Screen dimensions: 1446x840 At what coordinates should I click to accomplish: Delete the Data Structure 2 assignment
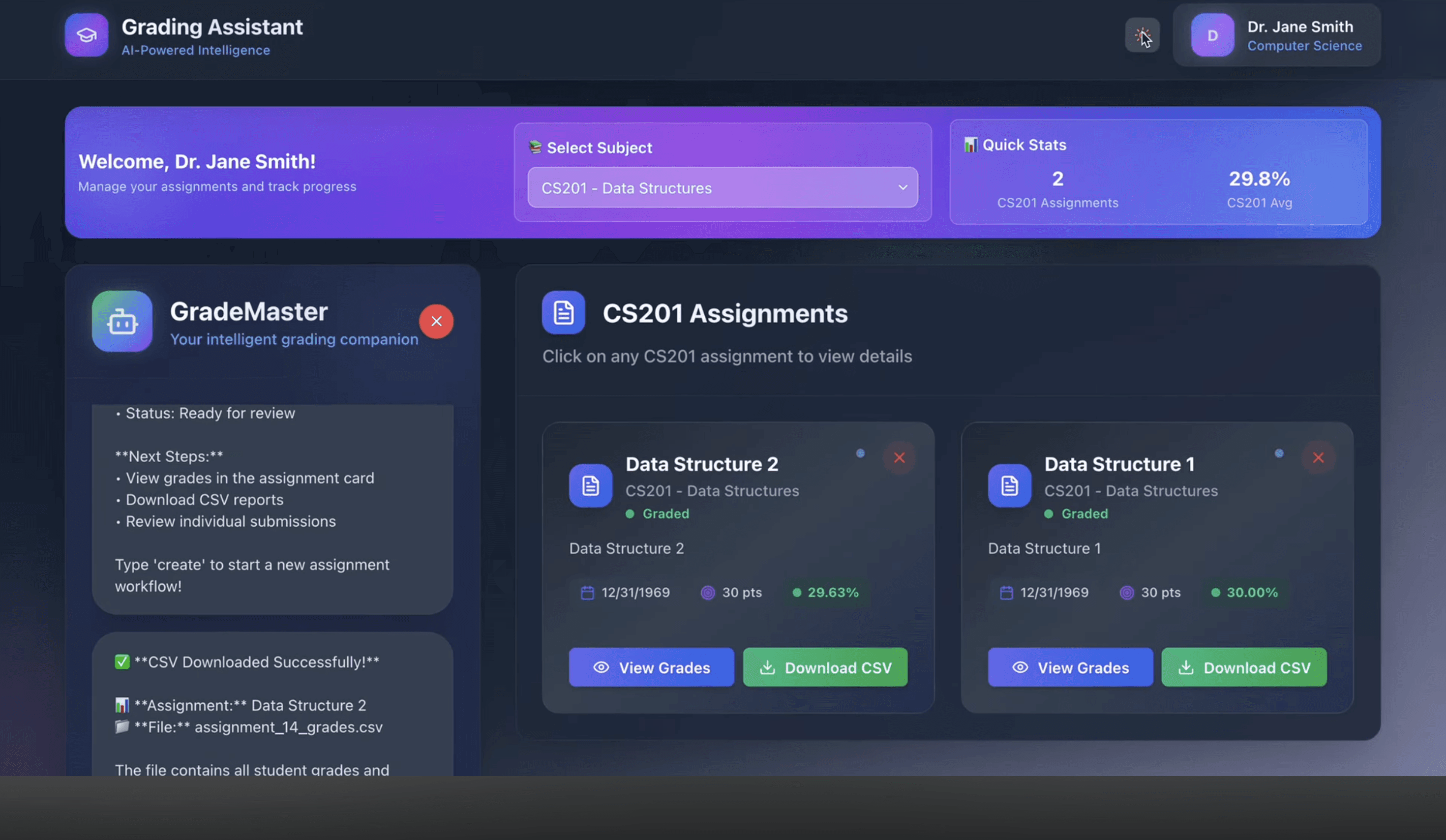(x=899, y=458)
